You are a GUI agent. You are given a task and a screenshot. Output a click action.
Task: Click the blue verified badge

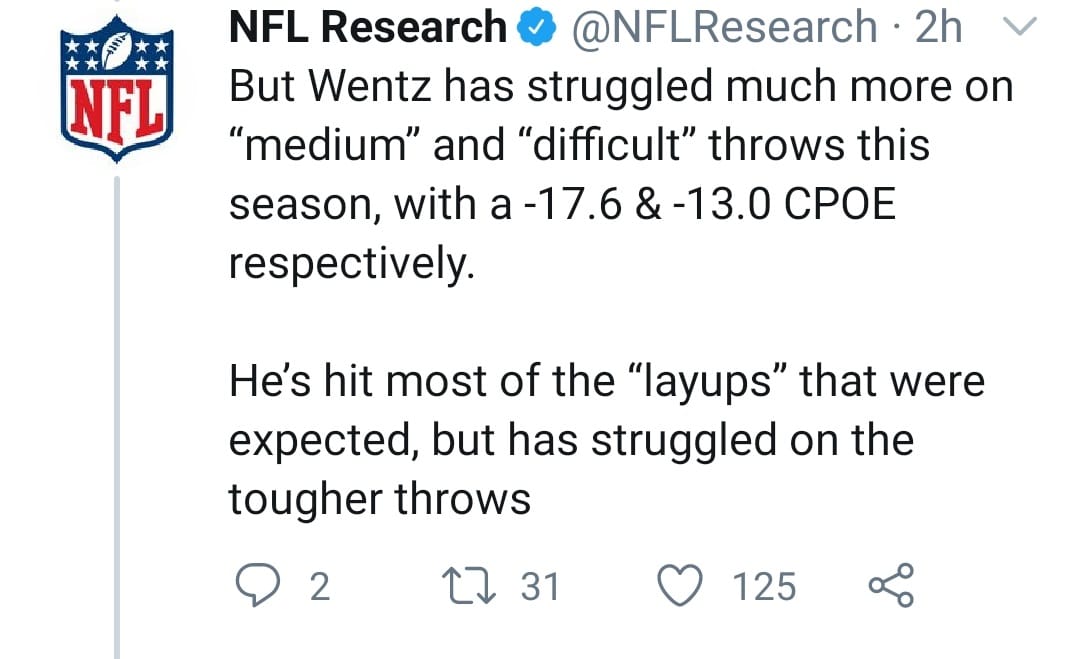(x=534, y=29)
